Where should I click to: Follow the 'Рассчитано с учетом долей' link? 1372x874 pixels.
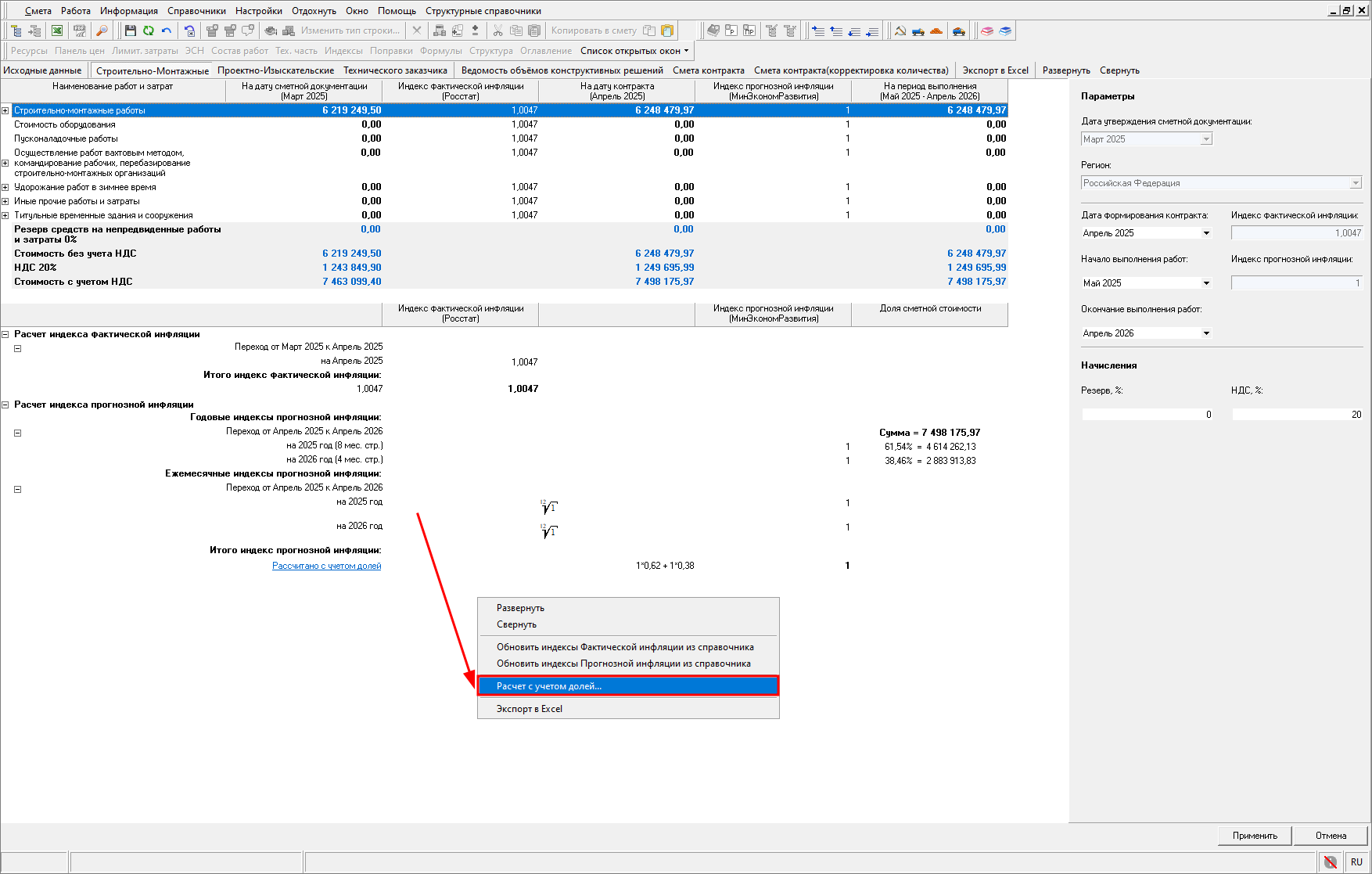click(x=326, y=566)
